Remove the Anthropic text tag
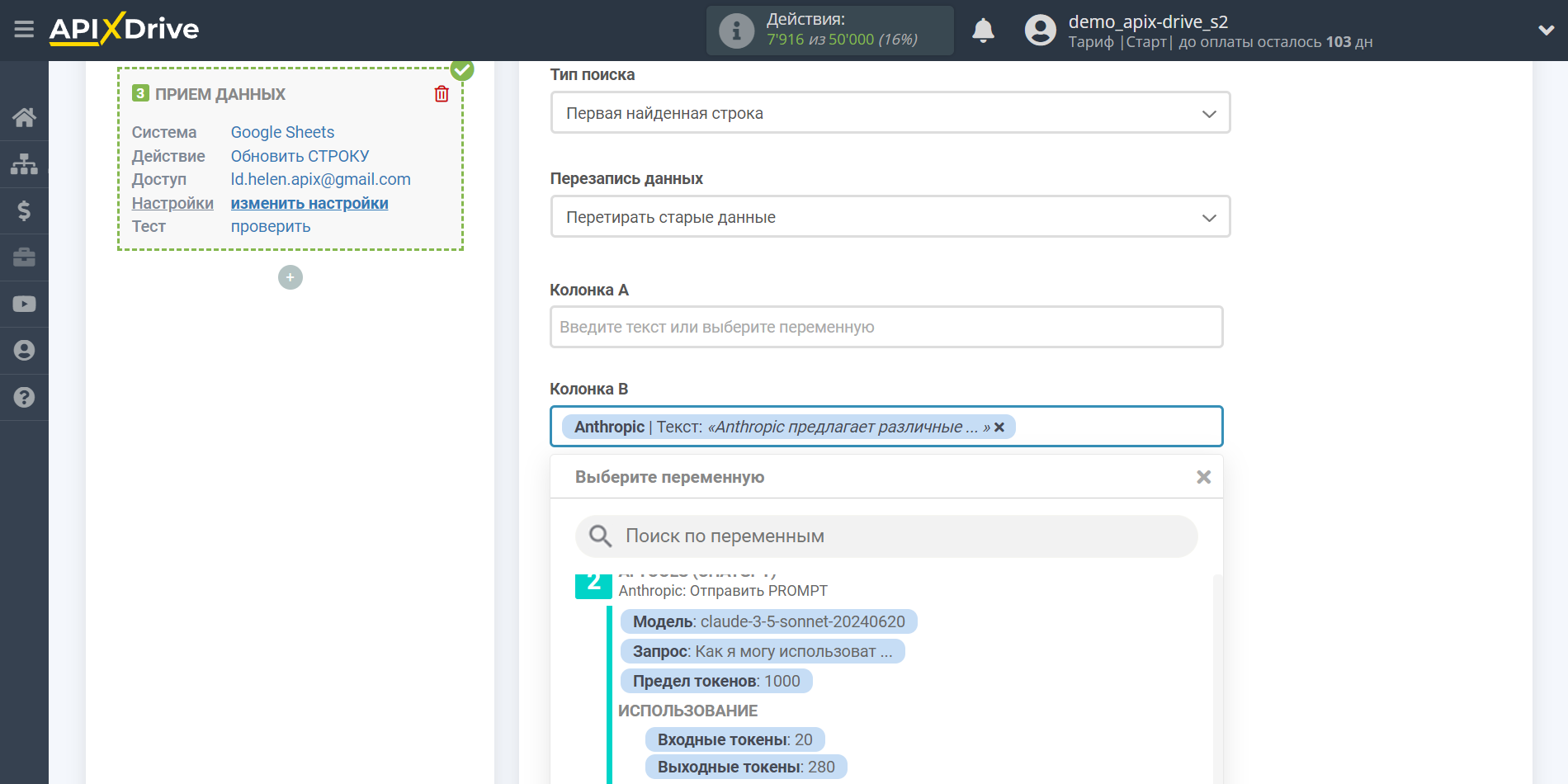The width and height of the screenshot is (1568, 784). click(x=999, y=427)
